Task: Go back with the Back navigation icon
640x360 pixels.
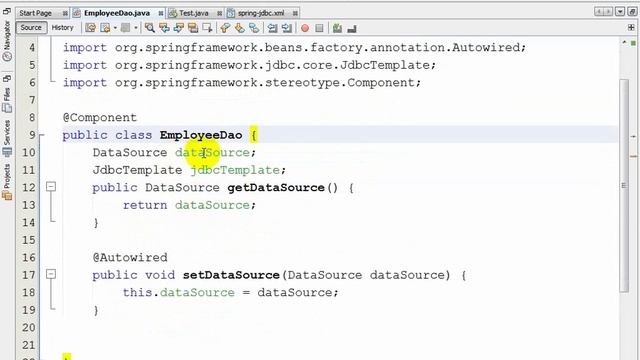Action: 105,28
